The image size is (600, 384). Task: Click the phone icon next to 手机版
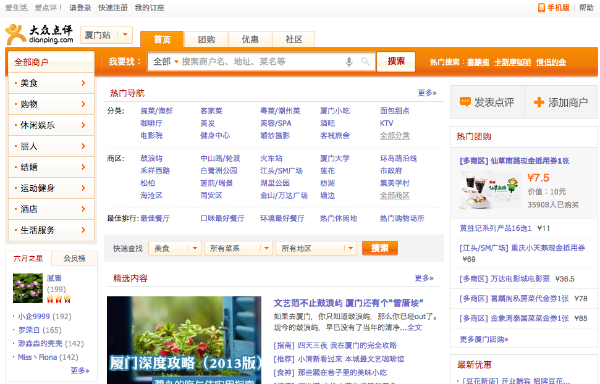point(541,8)
